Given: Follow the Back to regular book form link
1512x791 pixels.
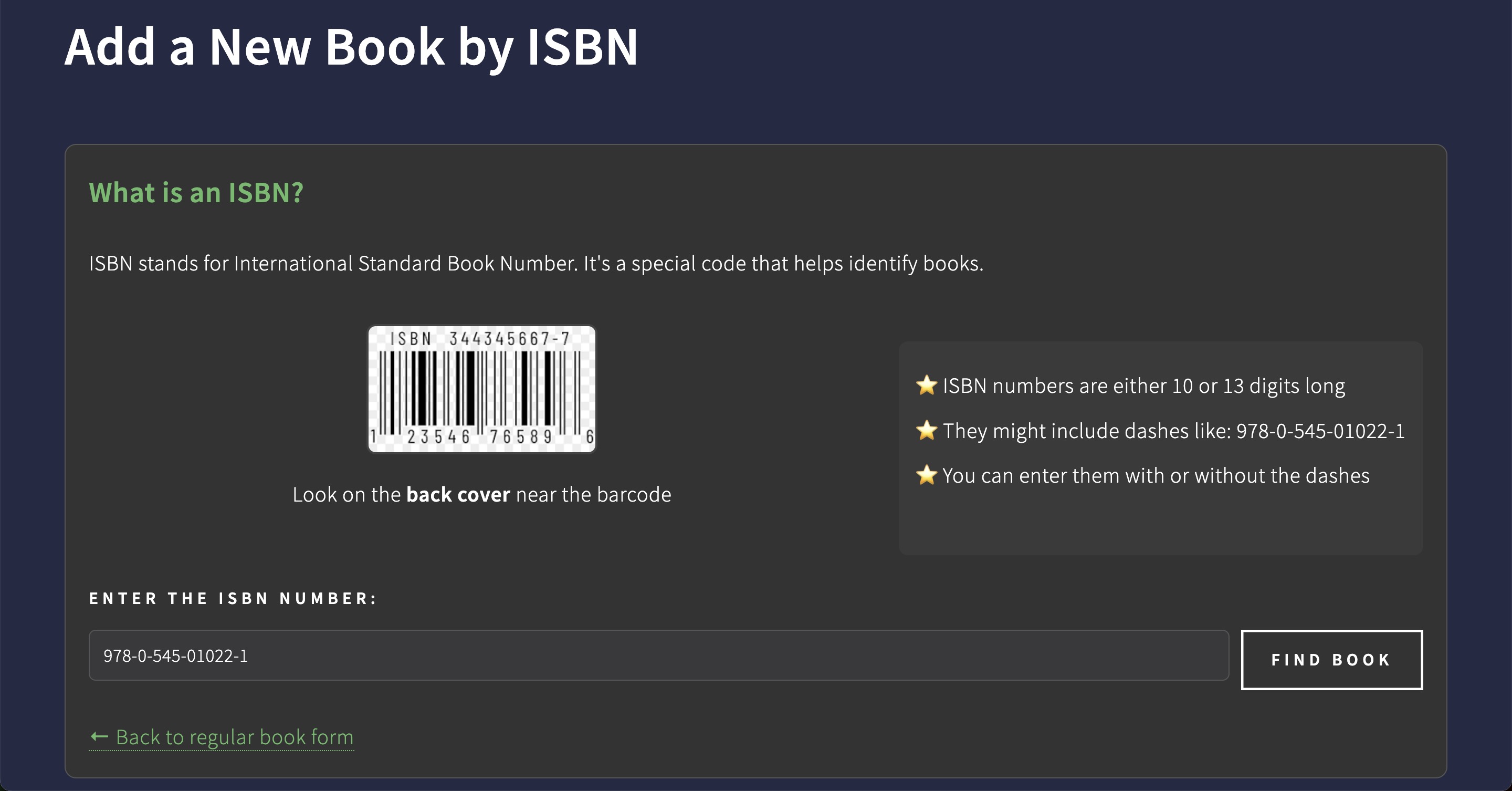Looking at the screenshot, I should [234, 737].
